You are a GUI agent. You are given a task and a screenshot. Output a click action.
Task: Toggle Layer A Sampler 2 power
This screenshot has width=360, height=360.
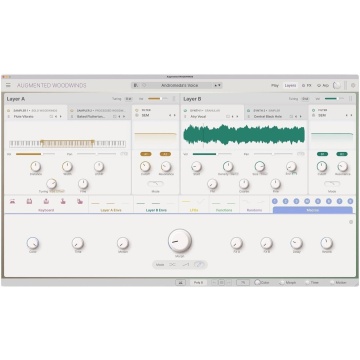pyautogui.click(x=72, y=110)
